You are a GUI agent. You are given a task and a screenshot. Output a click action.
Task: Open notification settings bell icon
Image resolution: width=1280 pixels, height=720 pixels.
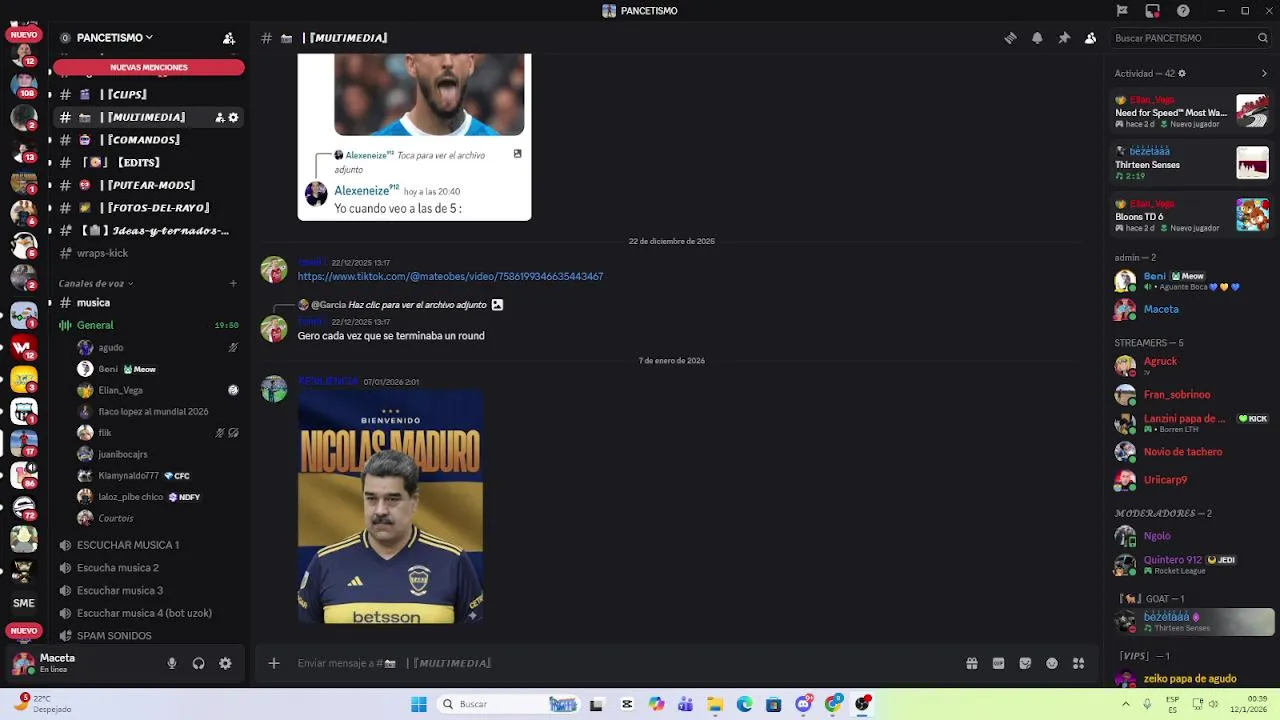(x=1037, y=38)
